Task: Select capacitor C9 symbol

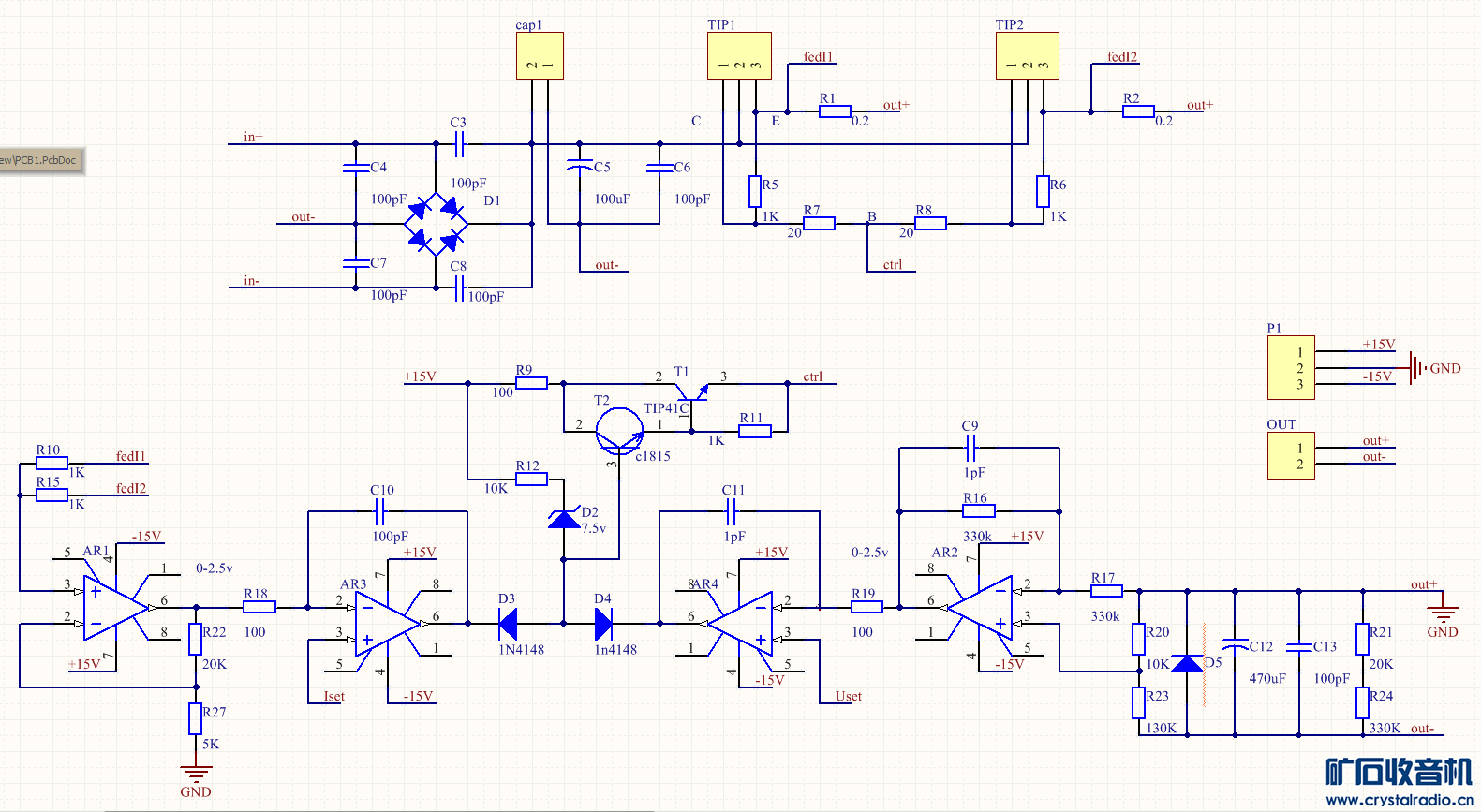Action: pyautogui.click(x=971, y=448)
